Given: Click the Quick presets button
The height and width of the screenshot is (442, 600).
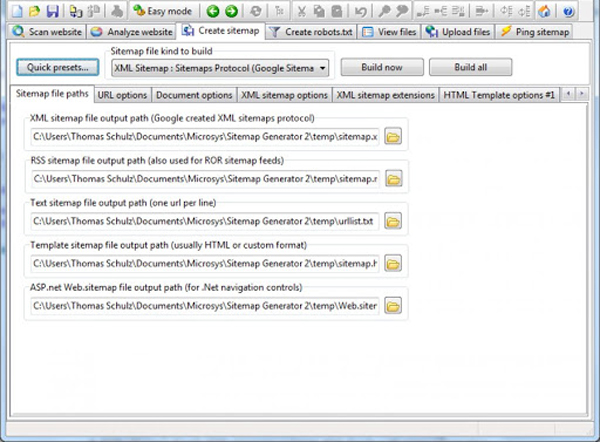Looking at the screenshot, I should pos(56,68).
